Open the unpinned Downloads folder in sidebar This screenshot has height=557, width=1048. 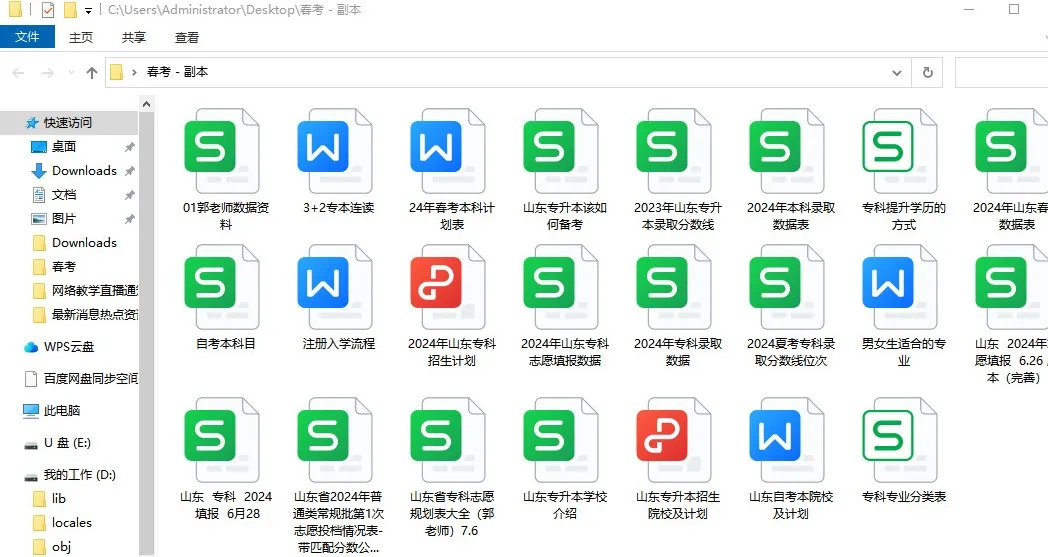[x=84, y=243]
